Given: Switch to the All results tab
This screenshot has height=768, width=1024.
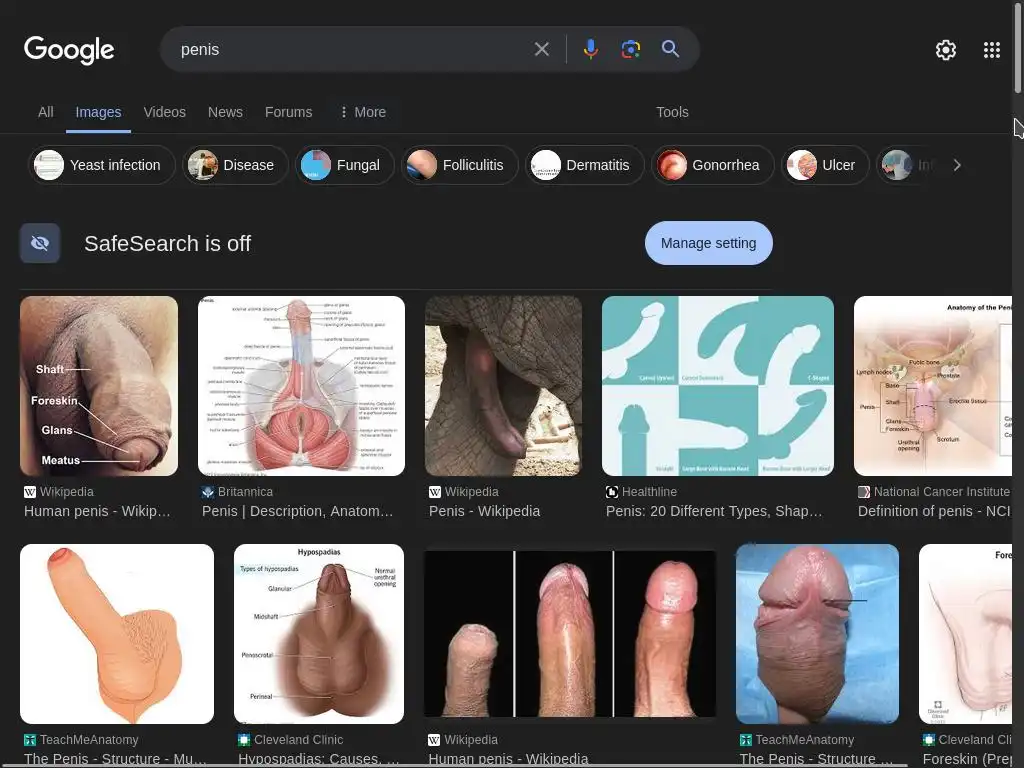Looking at the screenshot, I should [x=46, y=112].
